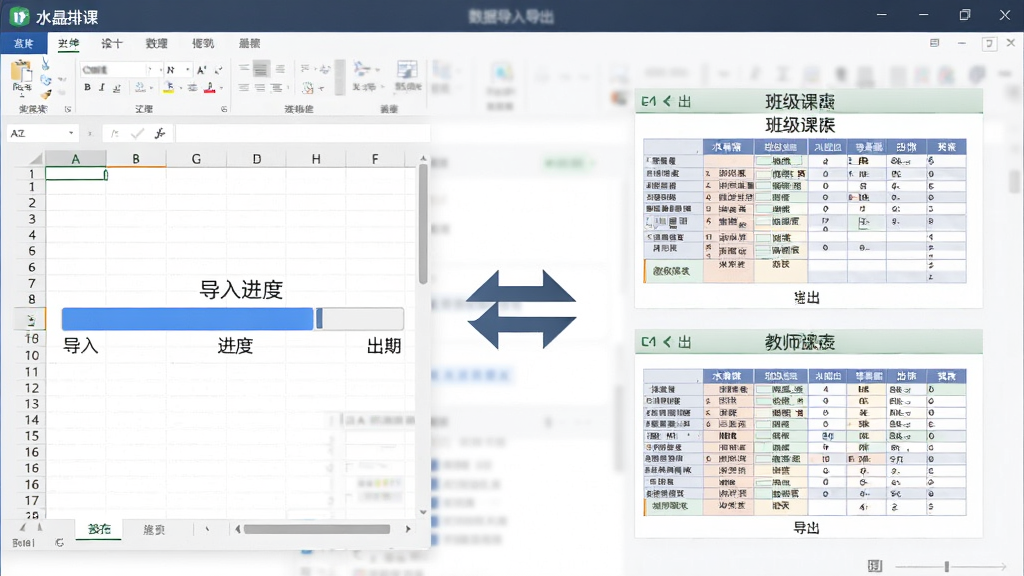Click the yellow fill color icon

tap(169, 88)
